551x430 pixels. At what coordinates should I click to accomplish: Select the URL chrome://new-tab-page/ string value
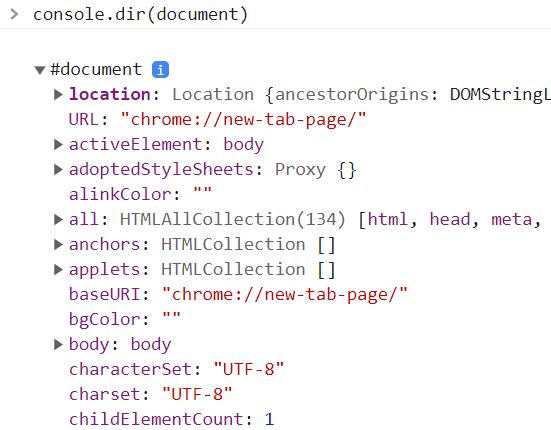click(x=243, y=119)
